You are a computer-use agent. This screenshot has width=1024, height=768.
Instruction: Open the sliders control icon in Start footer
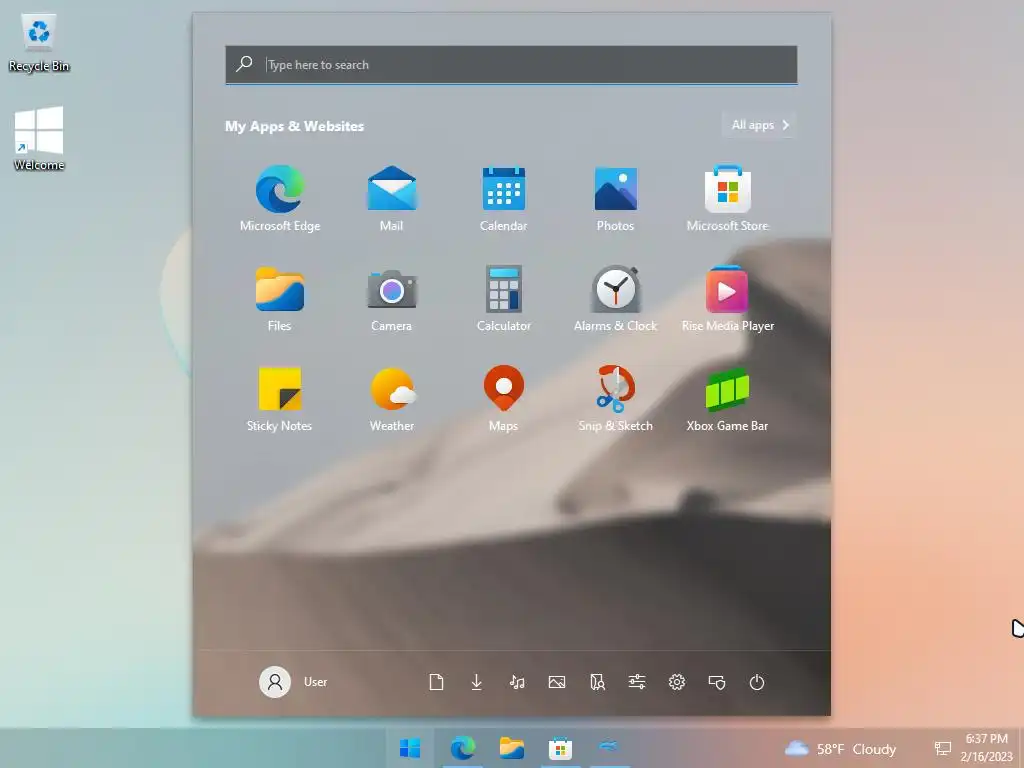click(x=637, y=682)
